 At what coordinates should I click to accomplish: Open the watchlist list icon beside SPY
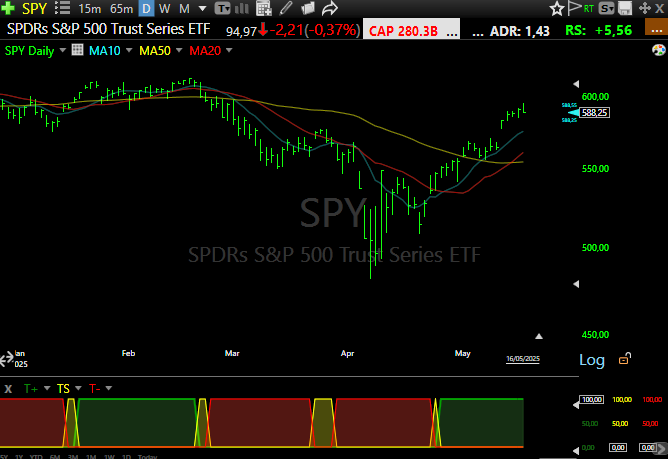[63, 8]
